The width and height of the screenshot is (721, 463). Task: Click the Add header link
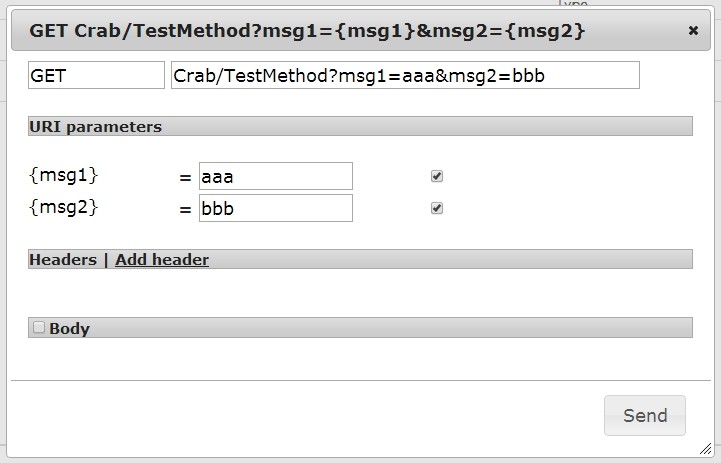(162, 259)
